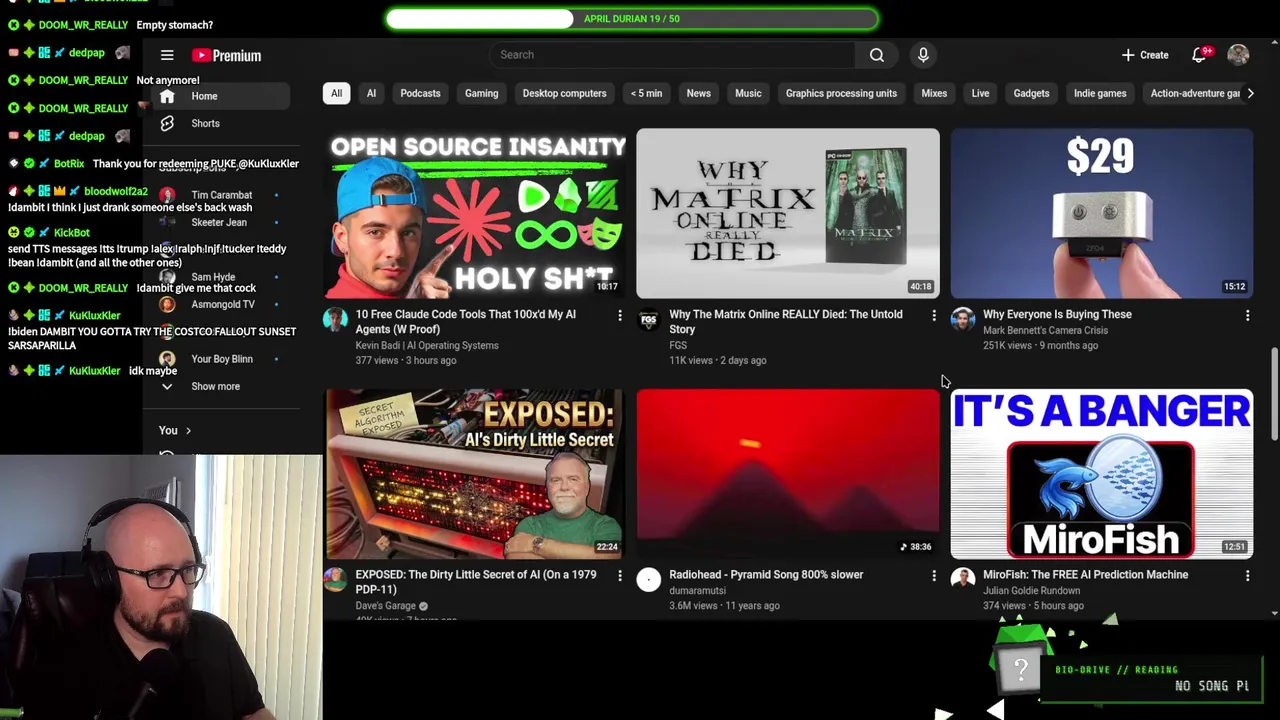Start voice search with microphone icon

click(x=923, y=55)
